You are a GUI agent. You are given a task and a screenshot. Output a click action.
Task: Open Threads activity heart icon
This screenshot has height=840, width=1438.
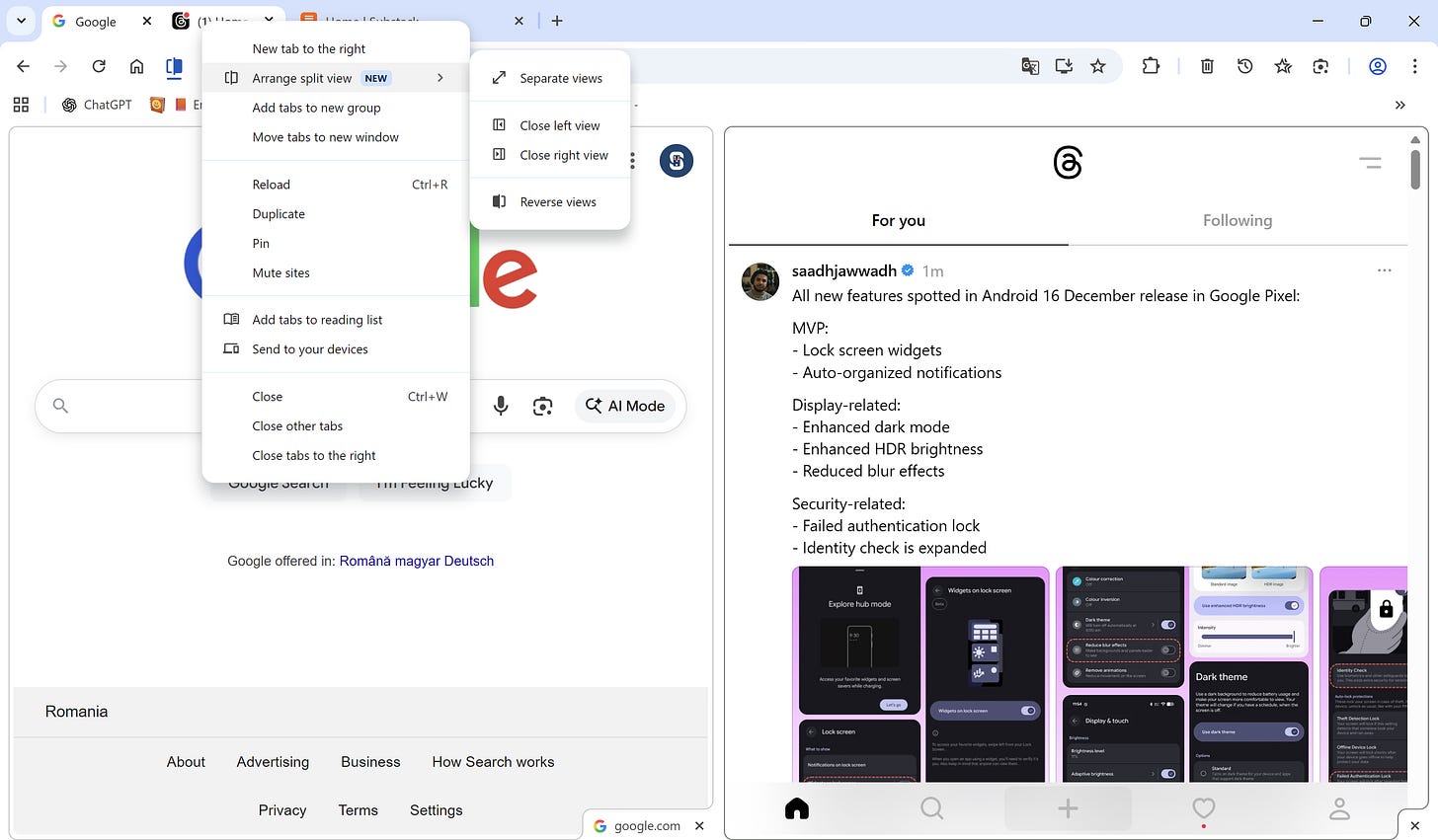click(x=1203, y=809)
